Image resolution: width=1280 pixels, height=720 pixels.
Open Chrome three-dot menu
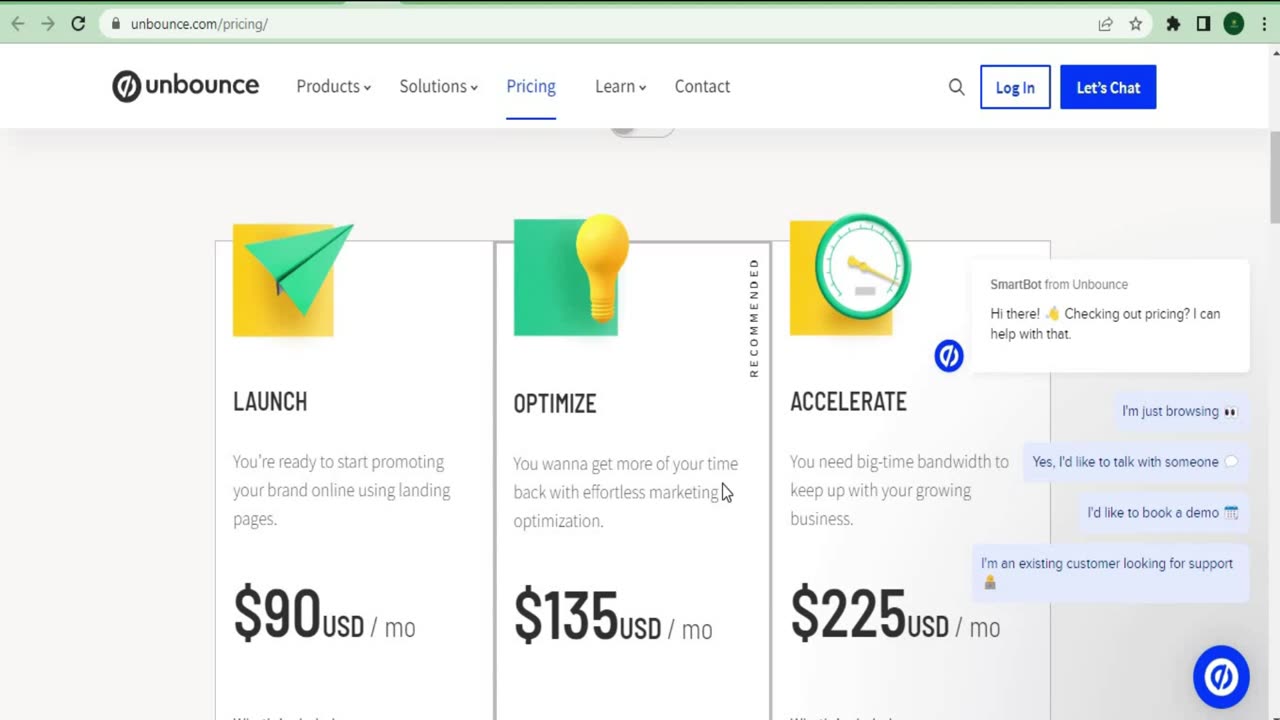(1264, 24)
